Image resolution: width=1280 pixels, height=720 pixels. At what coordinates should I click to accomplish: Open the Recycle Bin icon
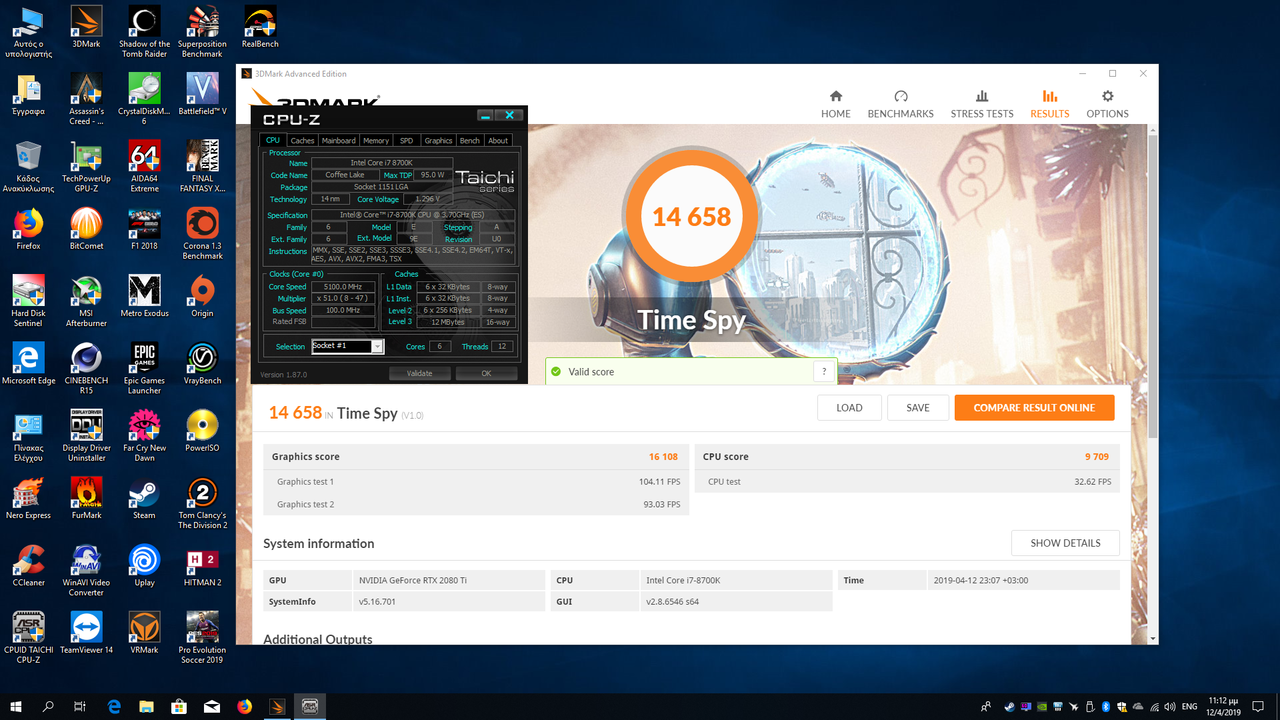(28, 166)
